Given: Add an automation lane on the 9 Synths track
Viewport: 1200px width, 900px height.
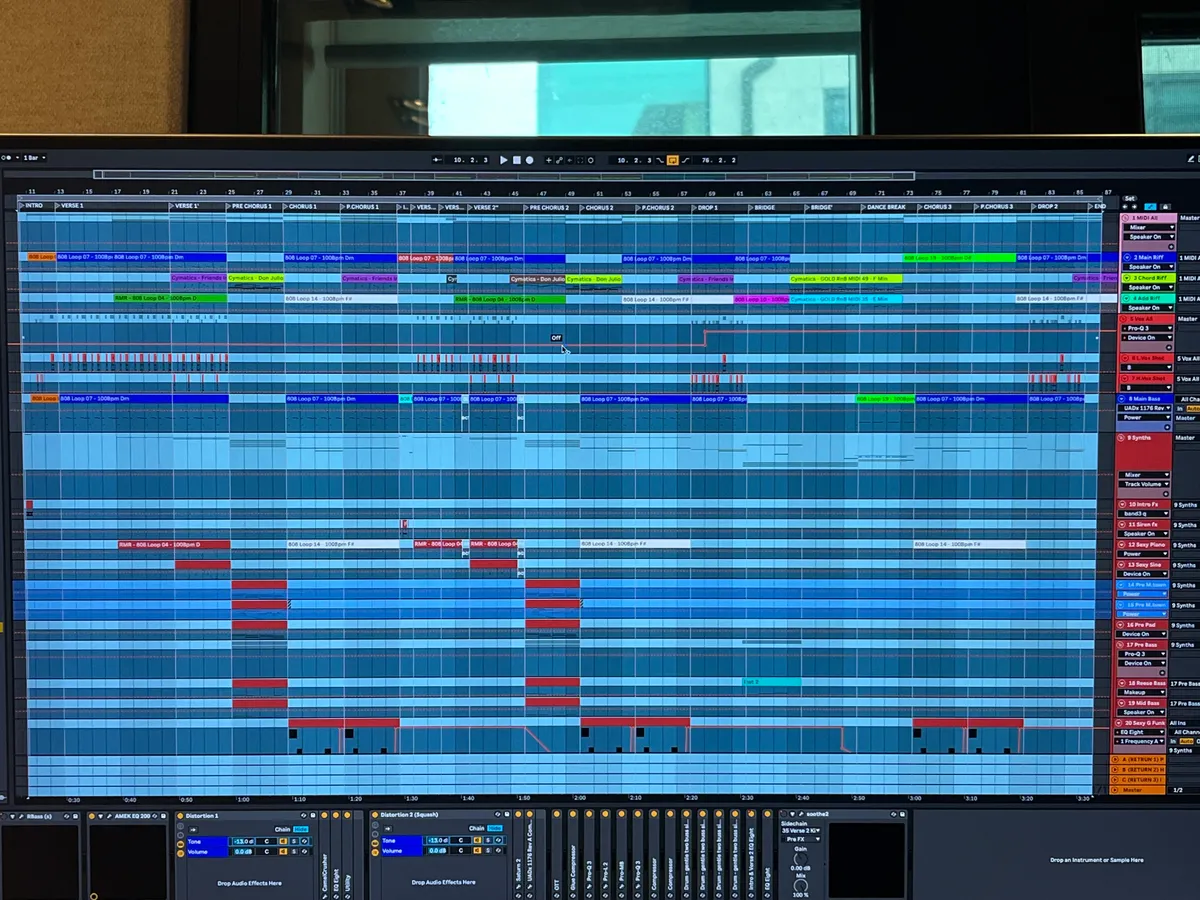Looking at the screenshot, I should tap(1166, 494).
